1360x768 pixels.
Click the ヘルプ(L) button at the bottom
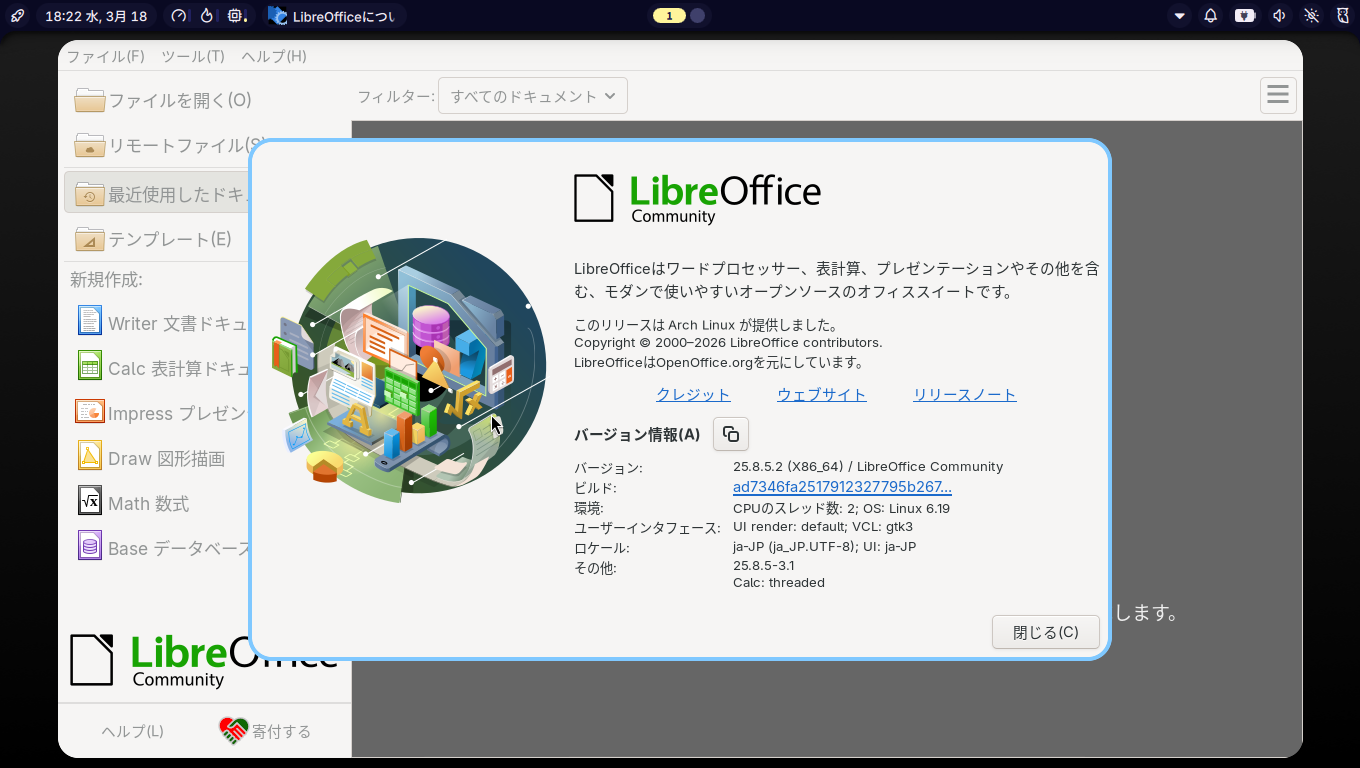coord(132,731)
